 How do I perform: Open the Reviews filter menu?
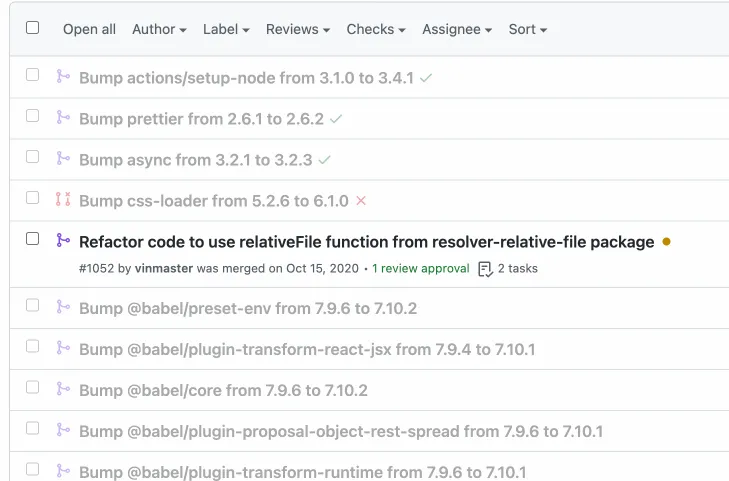click(x=297, y=29)
